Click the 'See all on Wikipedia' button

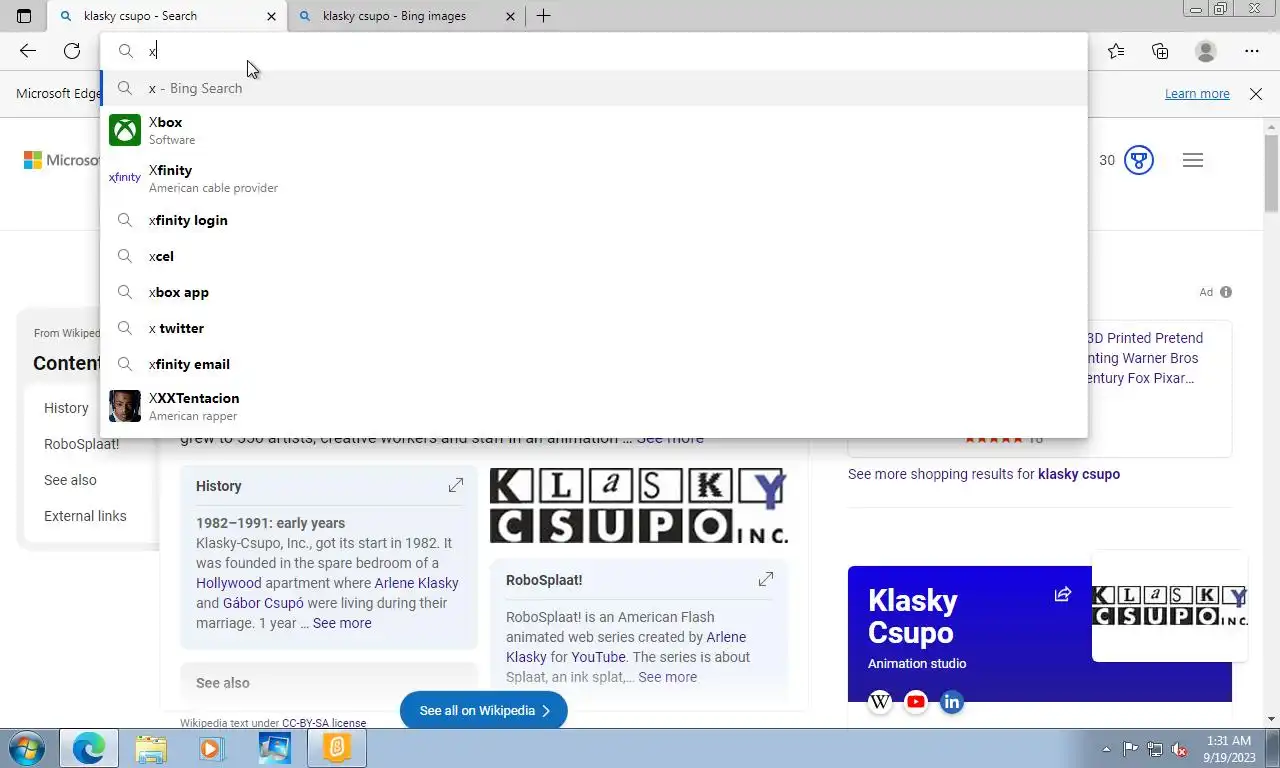(x=484, y=710)
